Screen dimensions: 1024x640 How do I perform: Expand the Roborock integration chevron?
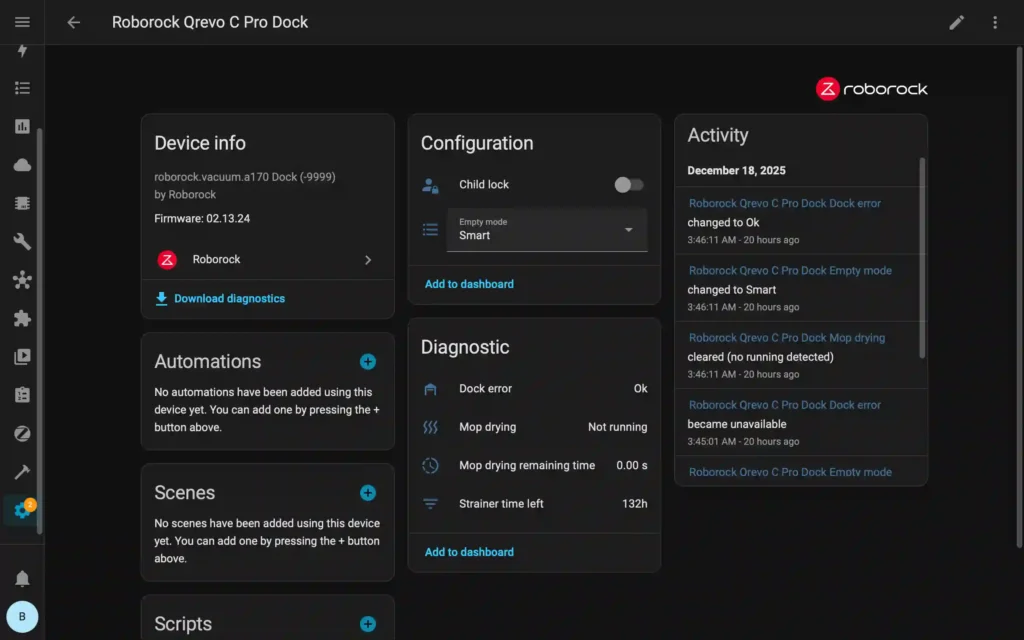tap(367, 260)
